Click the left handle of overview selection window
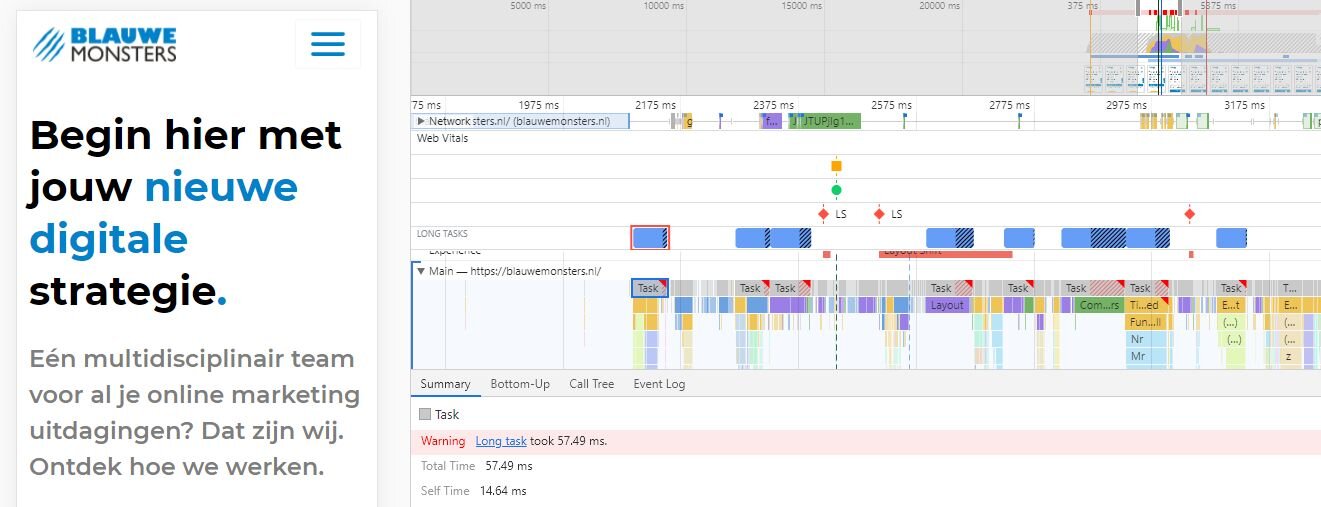Screen dimensions: 1321x507 click(1139, 8)
